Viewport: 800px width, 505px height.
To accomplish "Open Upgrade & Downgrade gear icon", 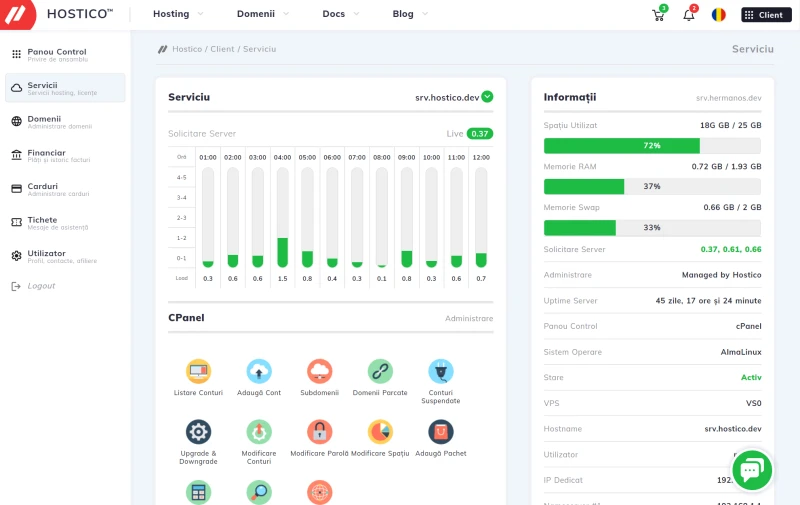I will 198,432.
